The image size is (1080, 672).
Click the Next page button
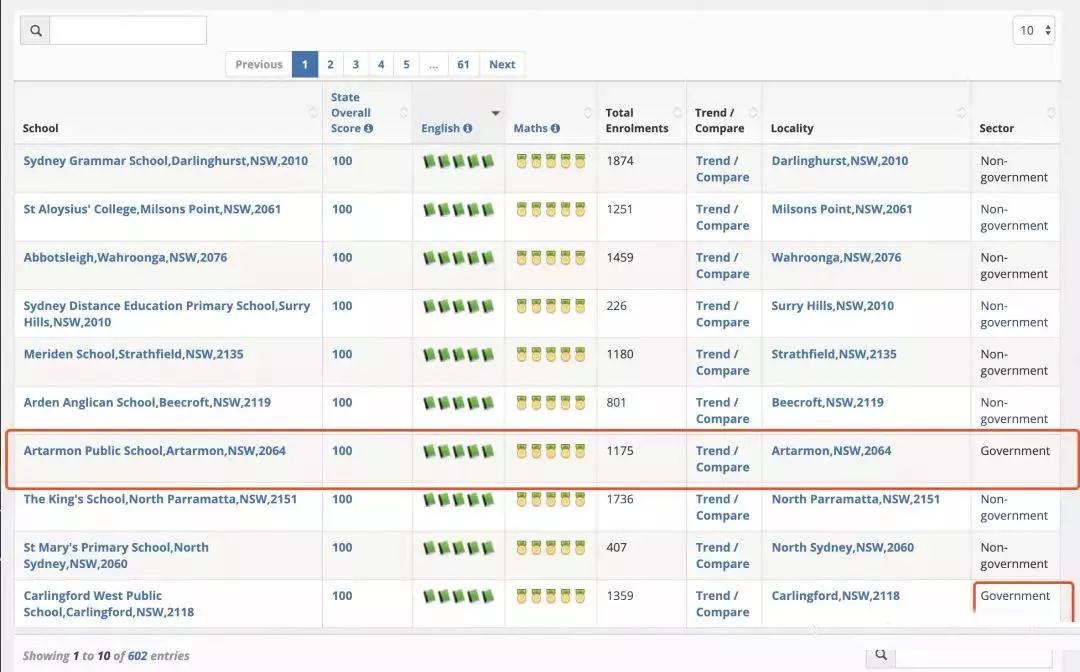click(x=502, y=64)
